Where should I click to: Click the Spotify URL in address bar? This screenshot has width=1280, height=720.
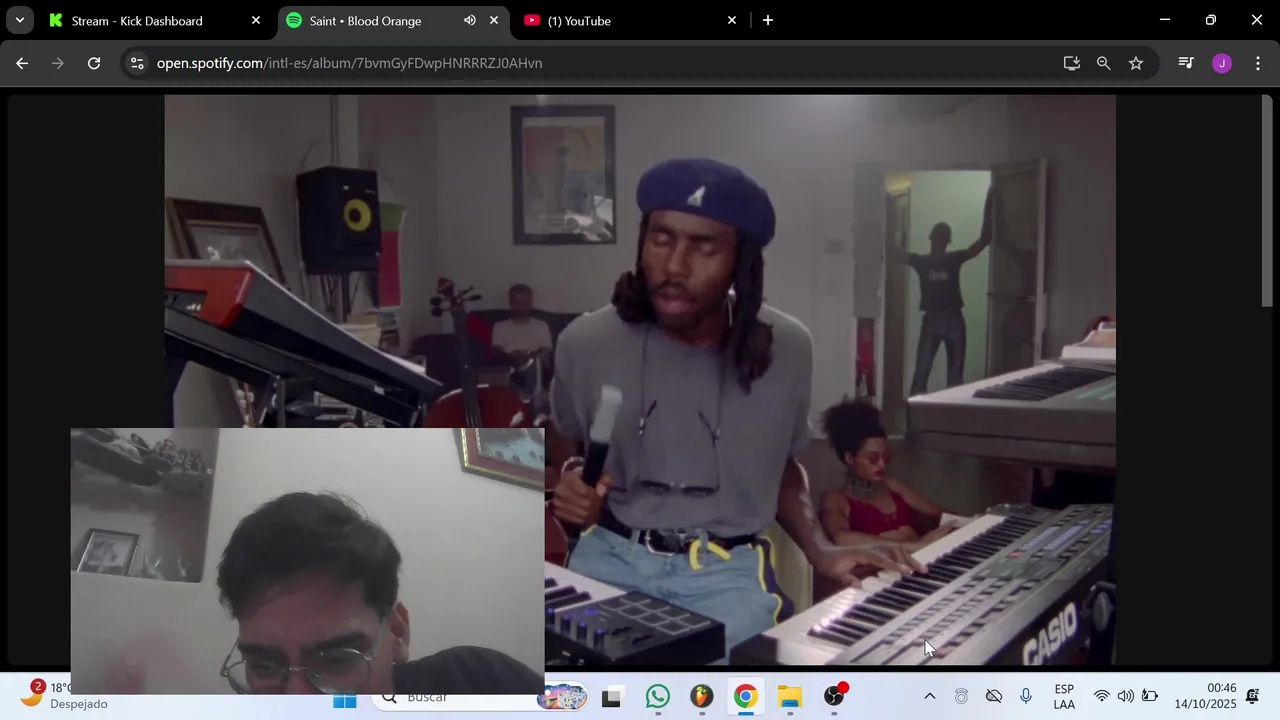pyautogui.click(x=349, y=63)
